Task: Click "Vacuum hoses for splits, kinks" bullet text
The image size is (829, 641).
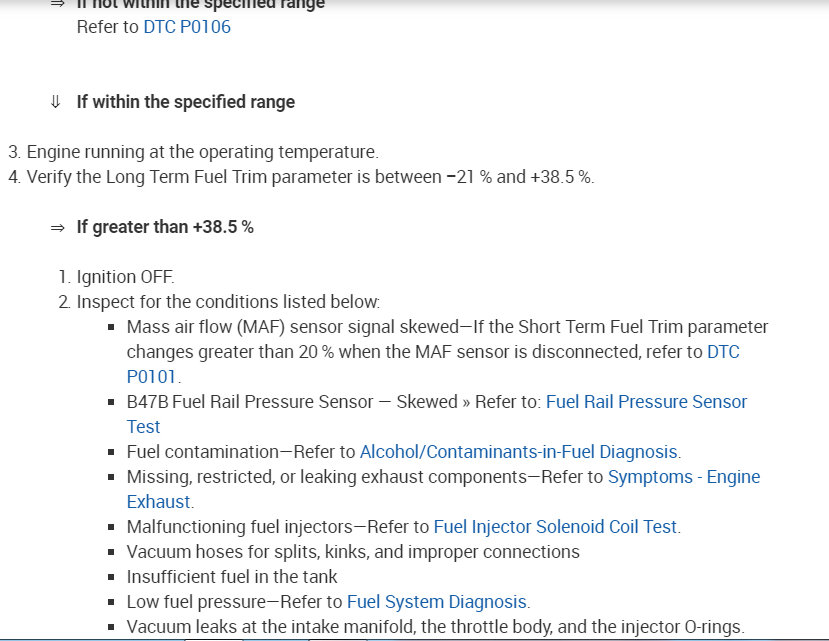Action: click(x=353, y=552)
